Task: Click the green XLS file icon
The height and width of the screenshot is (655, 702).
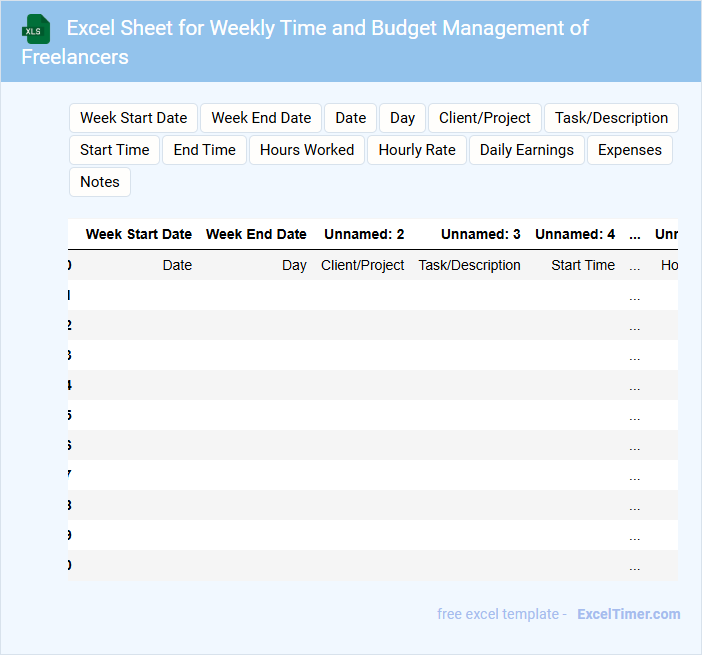Action: point(37,29)
